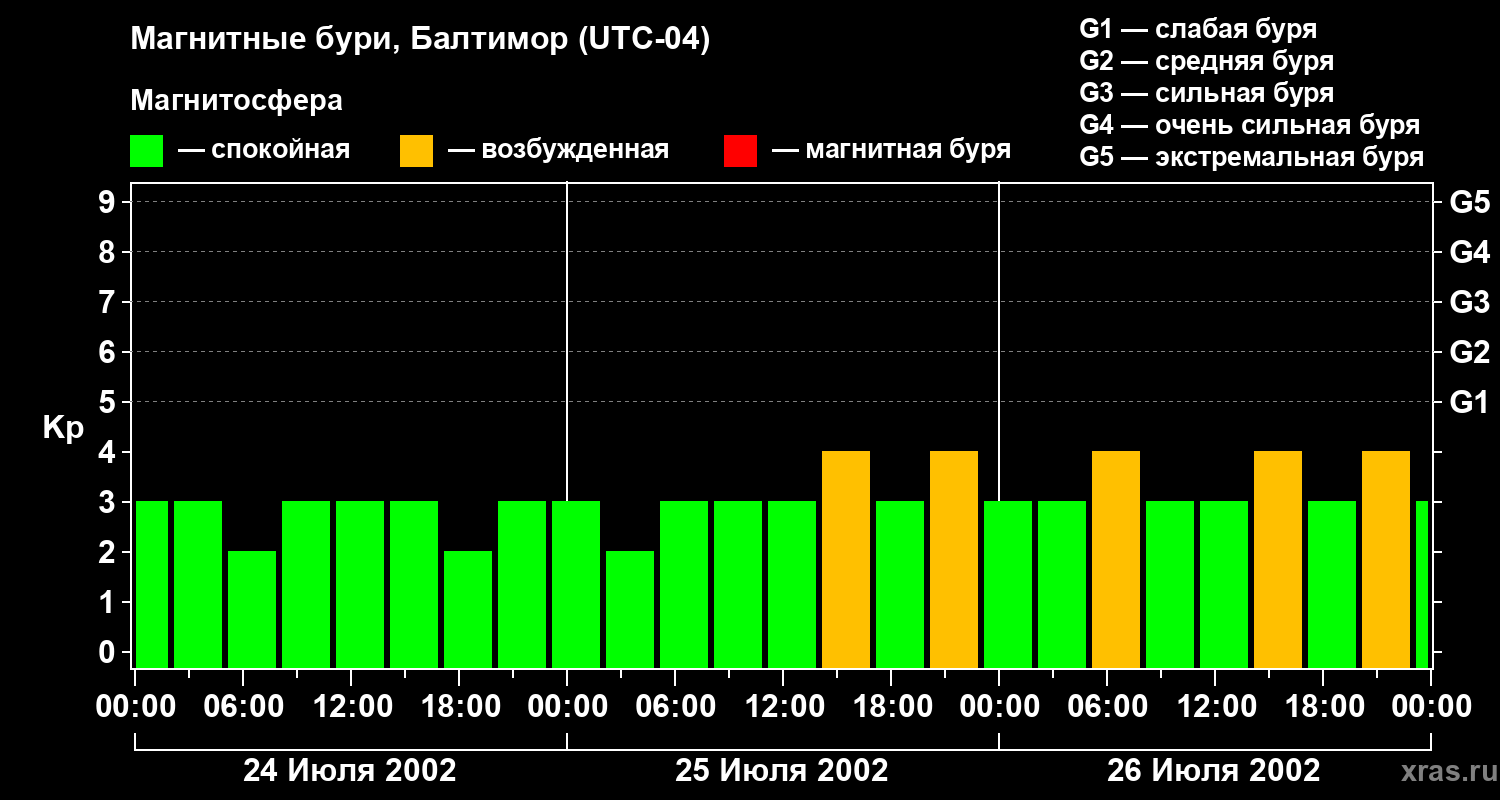Click the 'G2' label on the right axis
This screenshot has width=1500, height=800.
pos(1469,352)
